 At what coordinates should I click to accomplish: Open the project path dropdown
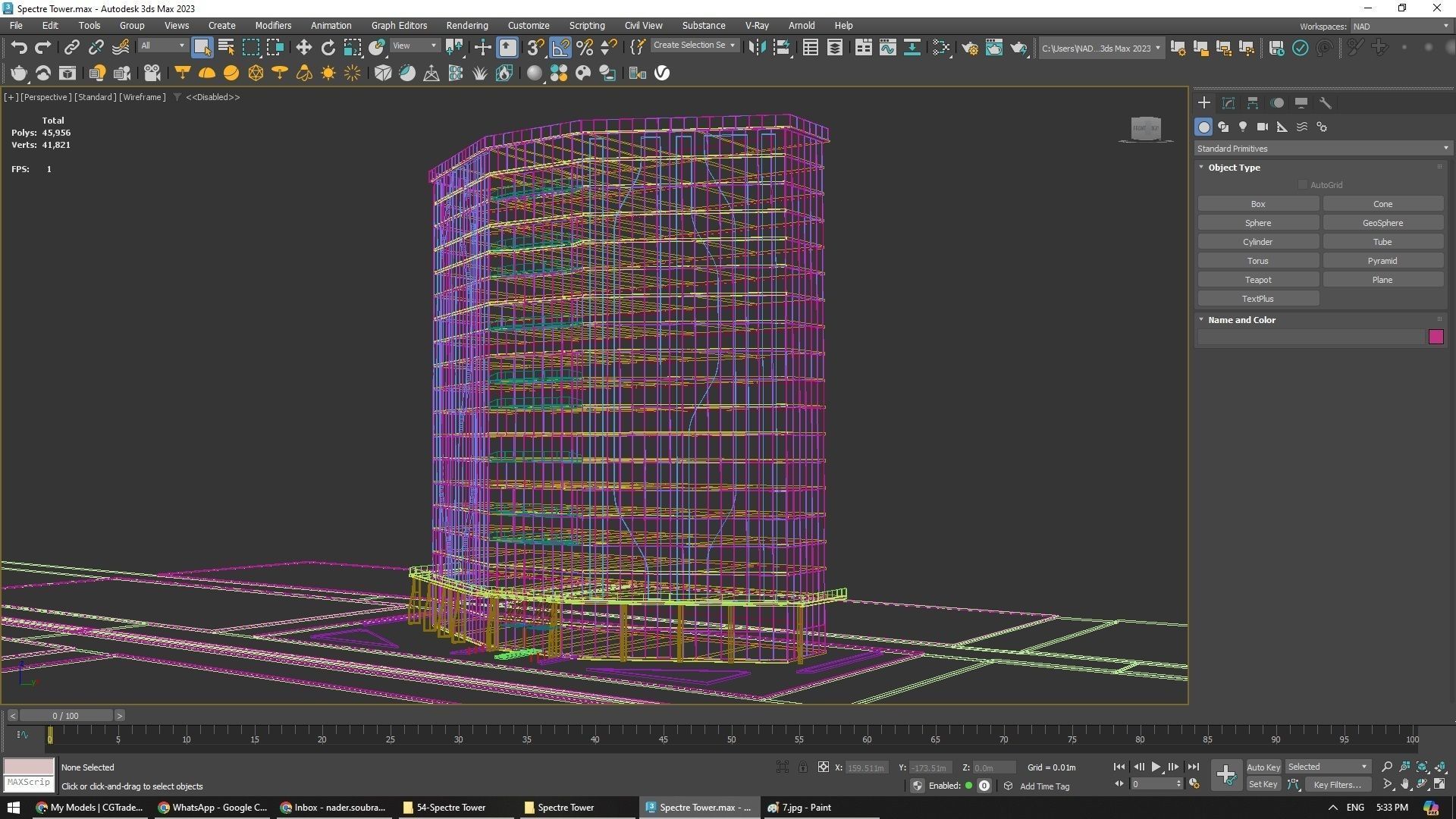pos(1100,48)
